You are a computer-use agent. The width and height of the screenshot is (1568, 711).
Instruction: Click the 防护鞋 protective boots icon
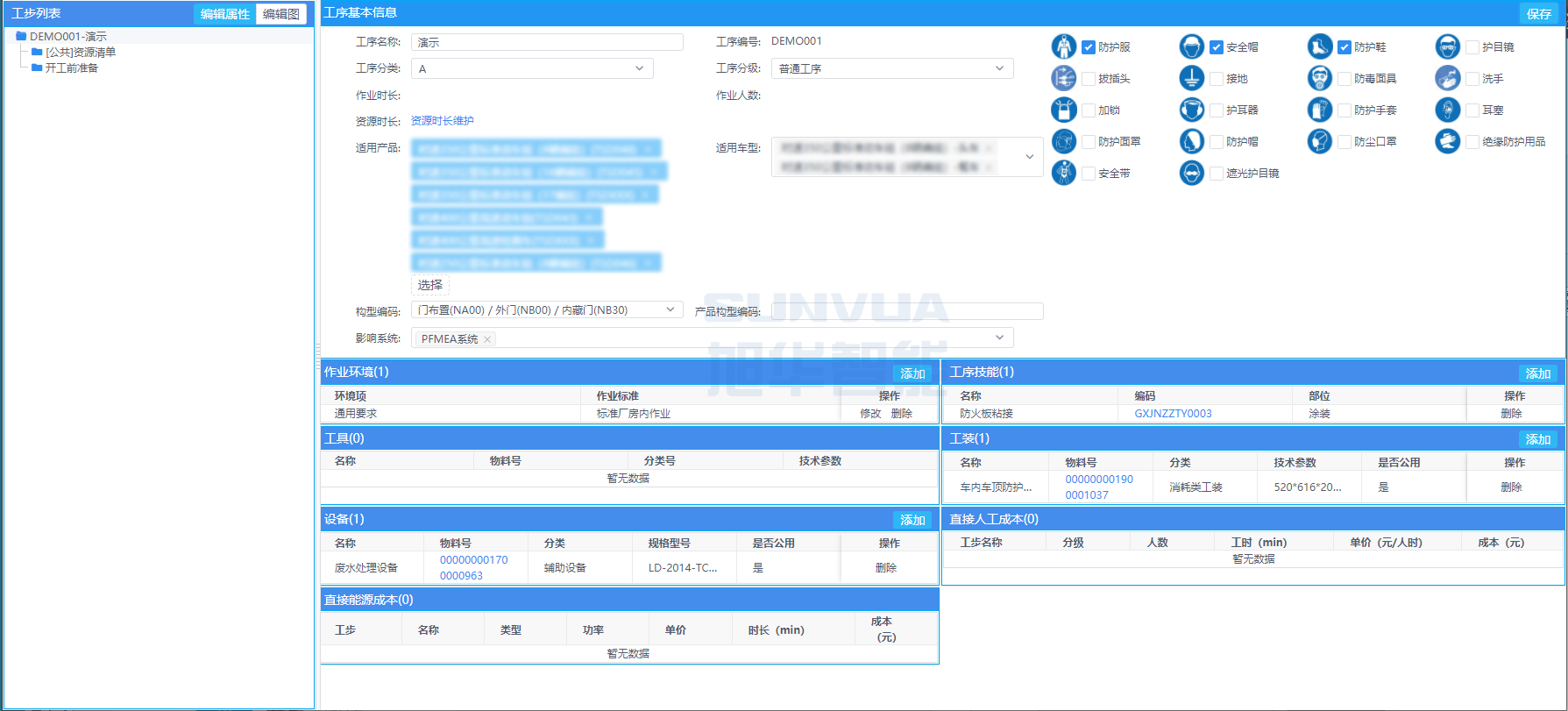(1319, 46)
